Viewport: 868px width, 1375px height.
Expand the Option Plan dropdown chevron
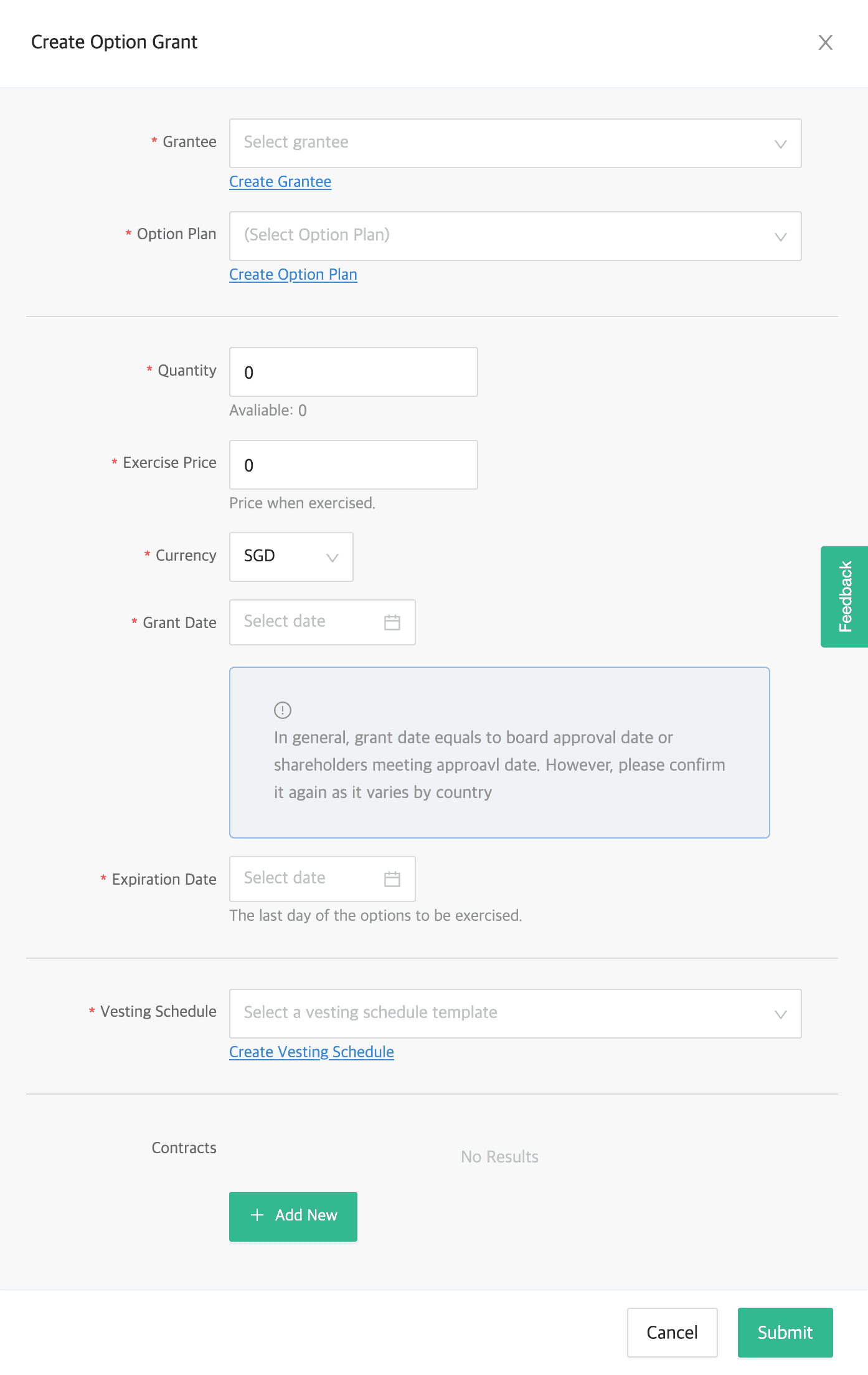click(780, 237)
